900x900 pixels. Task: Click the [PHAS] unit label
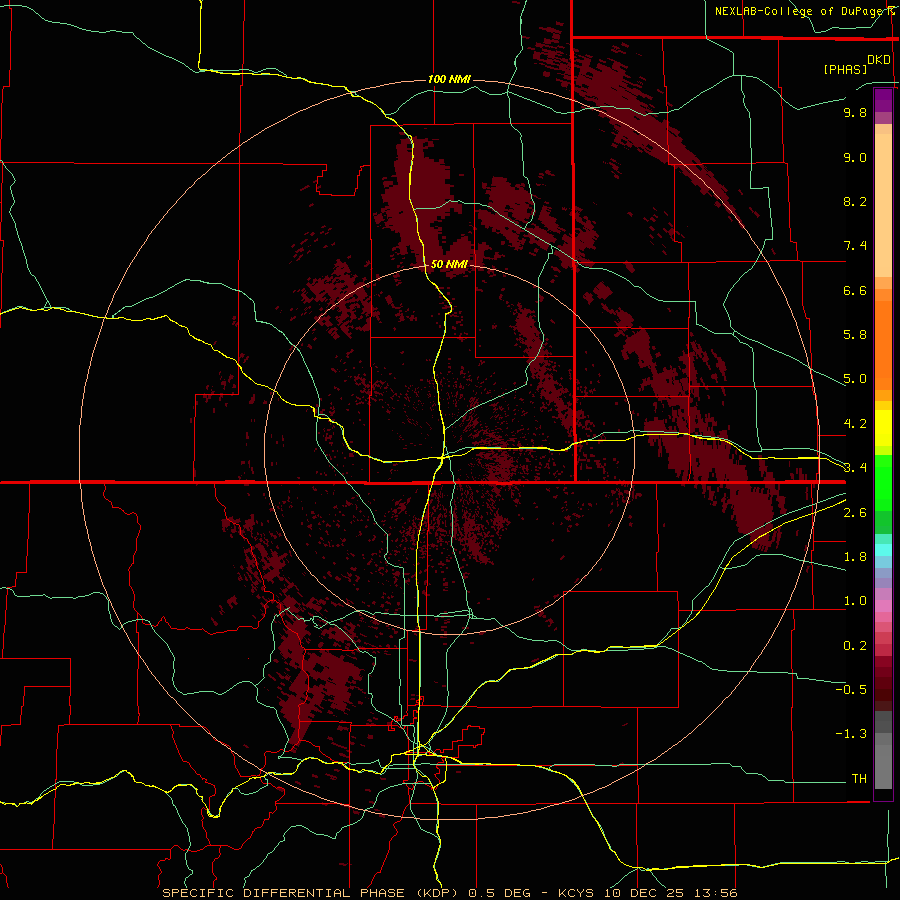(x=845, y=69)
